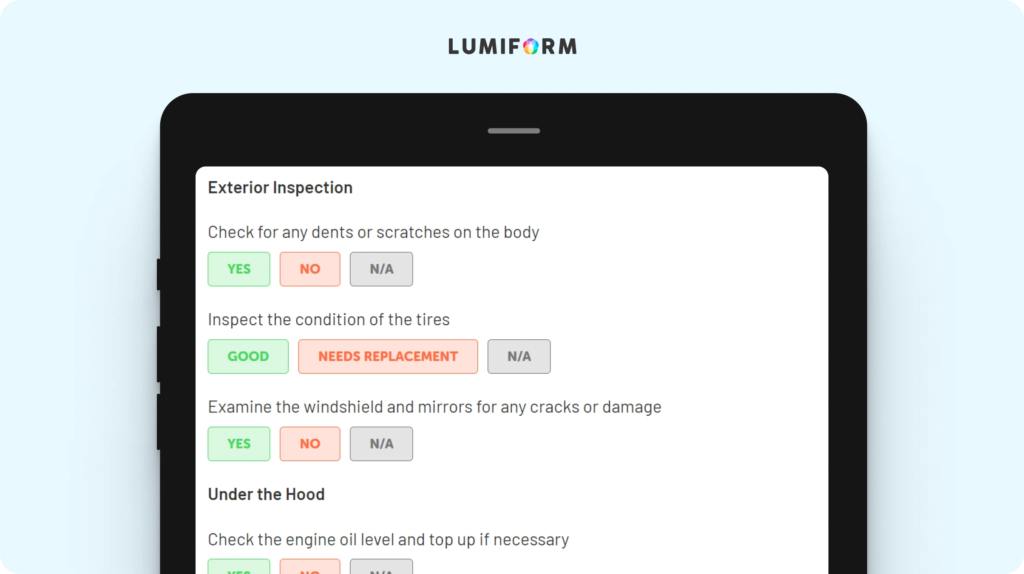Select NO for dents or scratches check

(310, 269)
